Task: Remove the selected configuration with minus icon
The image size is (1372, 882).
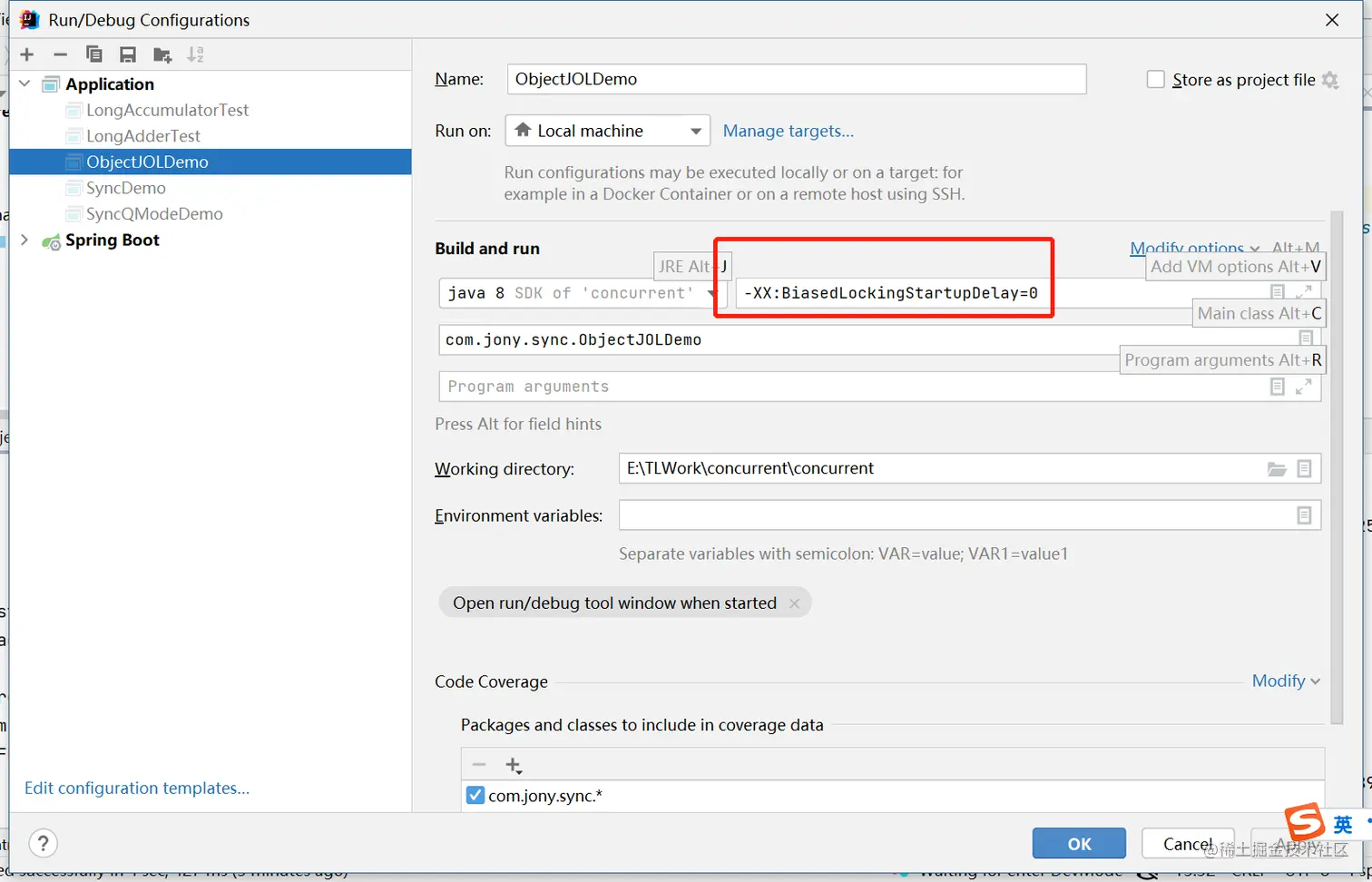Action: (61, 54)
